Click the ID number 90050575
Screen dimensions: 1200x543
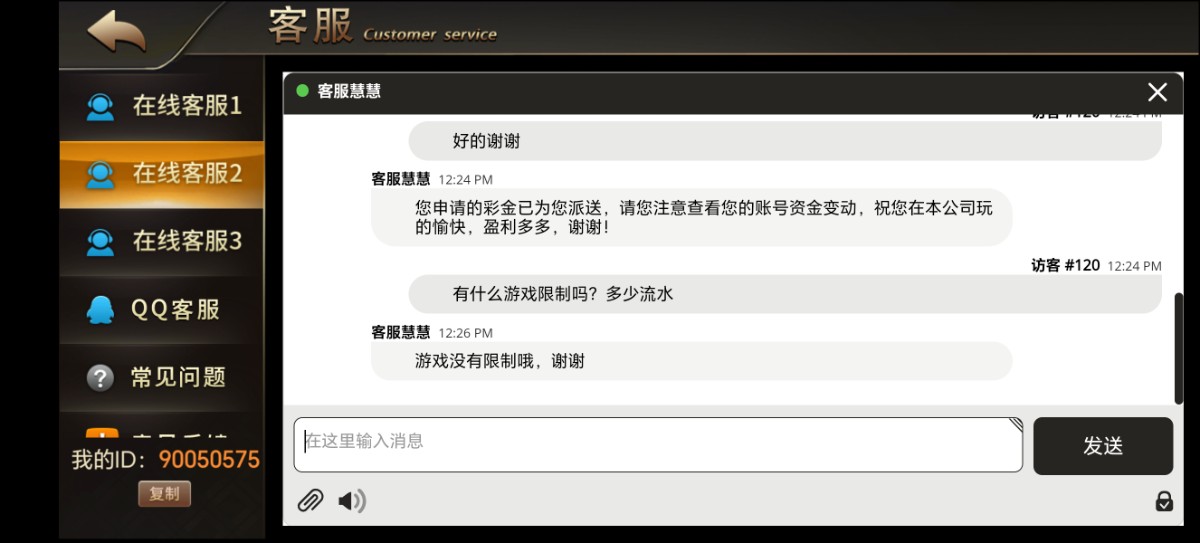(x=209, y=460)
